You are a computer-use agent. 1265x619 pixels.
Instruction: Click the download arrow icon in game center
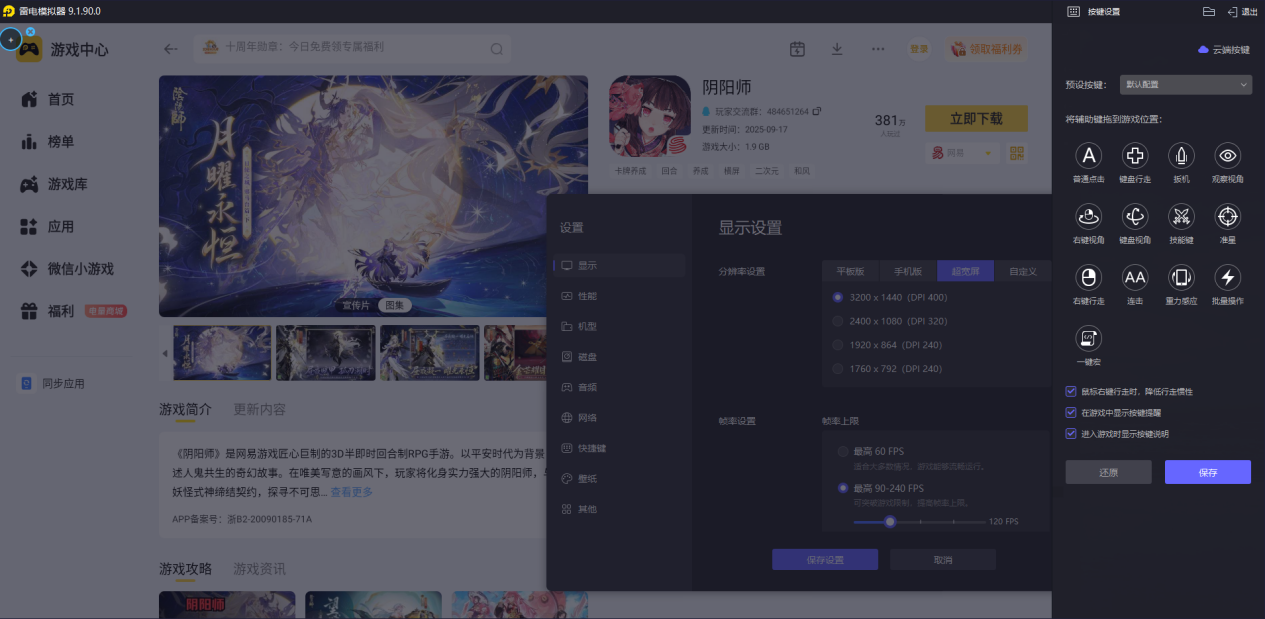pyautogui.click(x=837, y=49)
